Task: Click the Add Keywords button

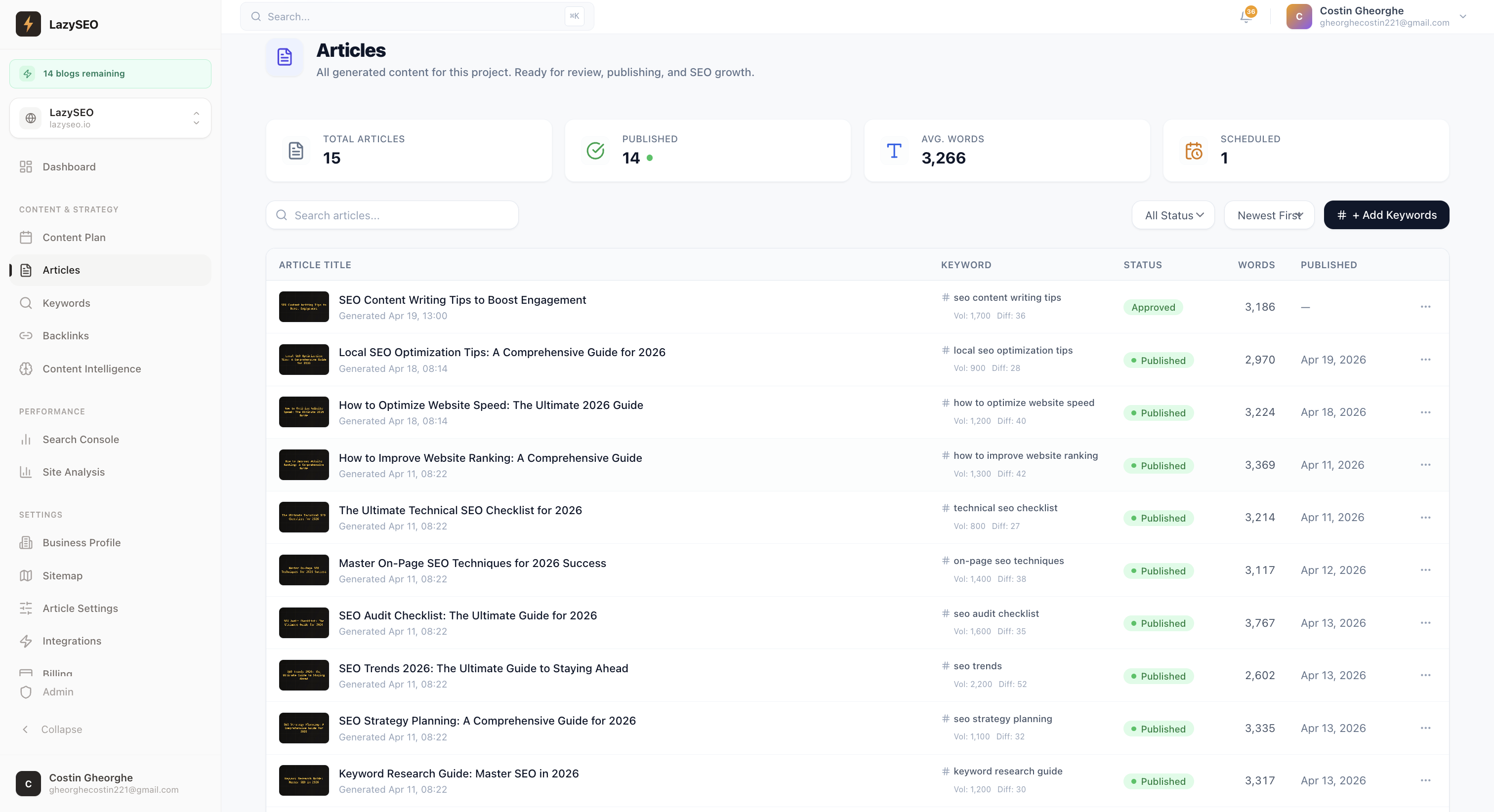Action: (x=1386, y=214)
